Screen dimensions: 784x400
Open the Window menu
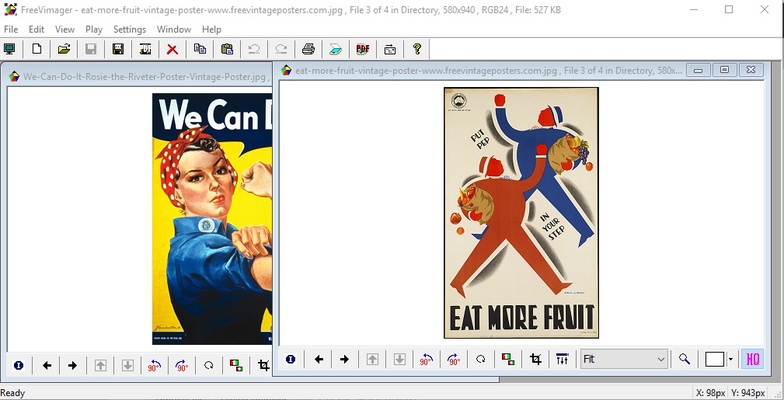(174, 30)
